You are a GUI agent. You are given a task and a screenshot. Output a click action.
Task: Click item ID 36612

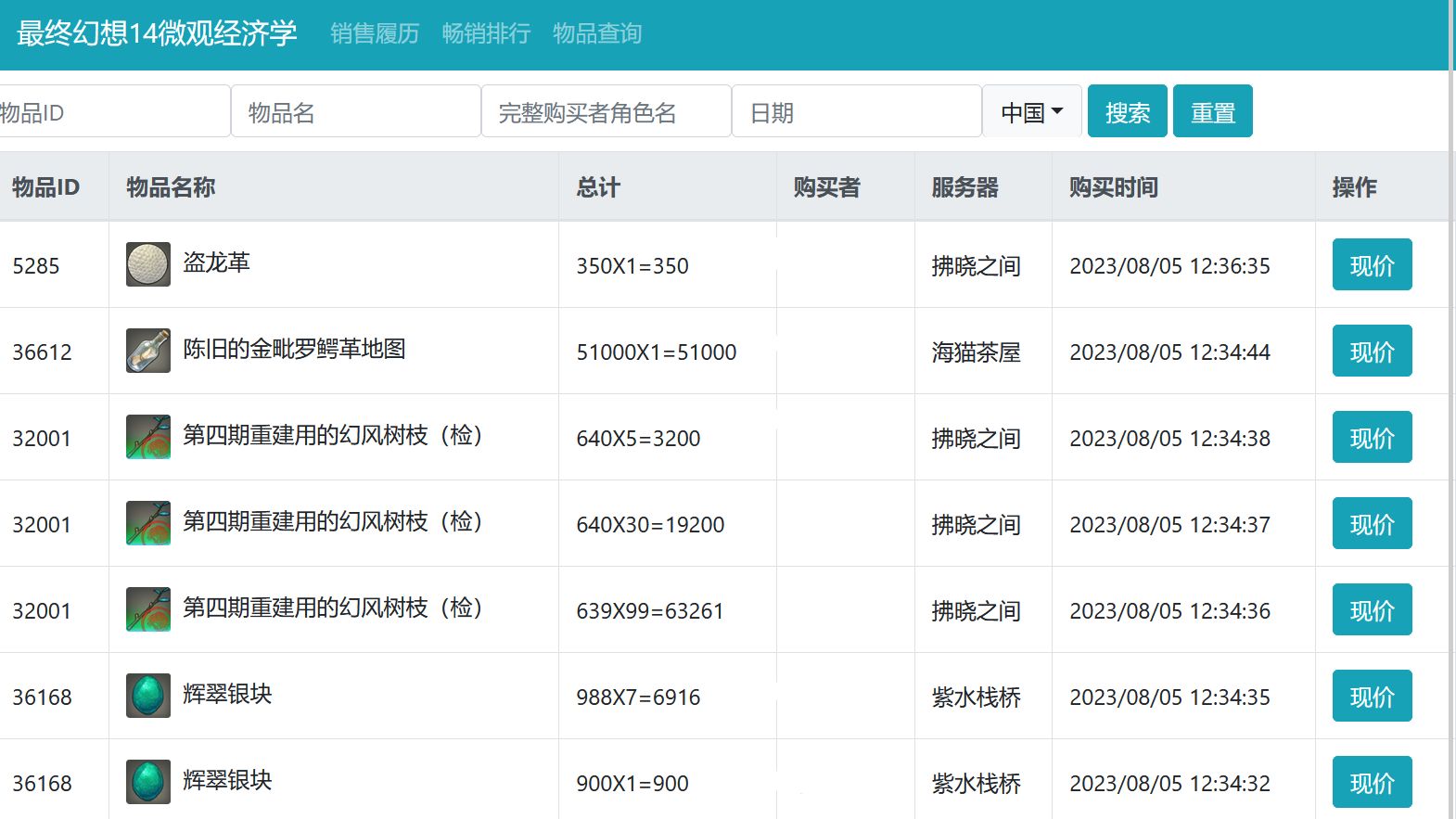point(42,352)
